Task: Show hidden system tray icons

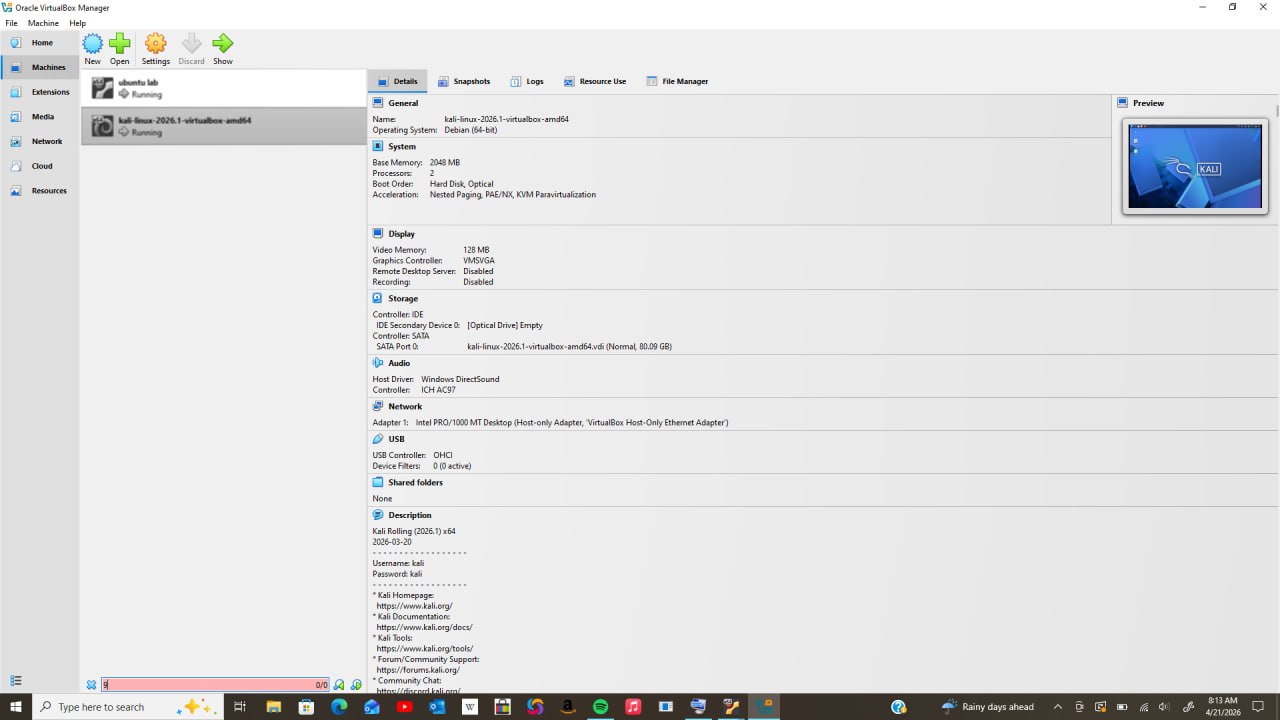Action: click(x=1058, y=707)
